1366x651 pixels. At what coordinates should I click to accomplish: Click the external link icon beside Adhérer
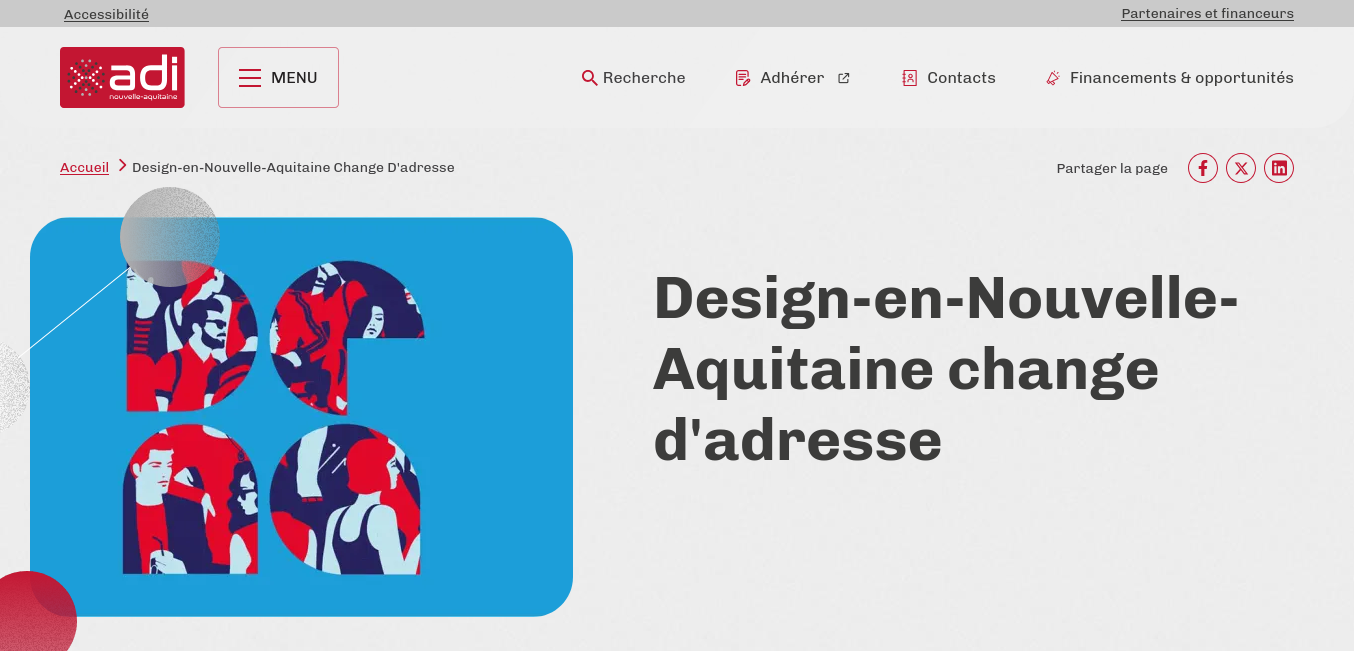(844, 78)
